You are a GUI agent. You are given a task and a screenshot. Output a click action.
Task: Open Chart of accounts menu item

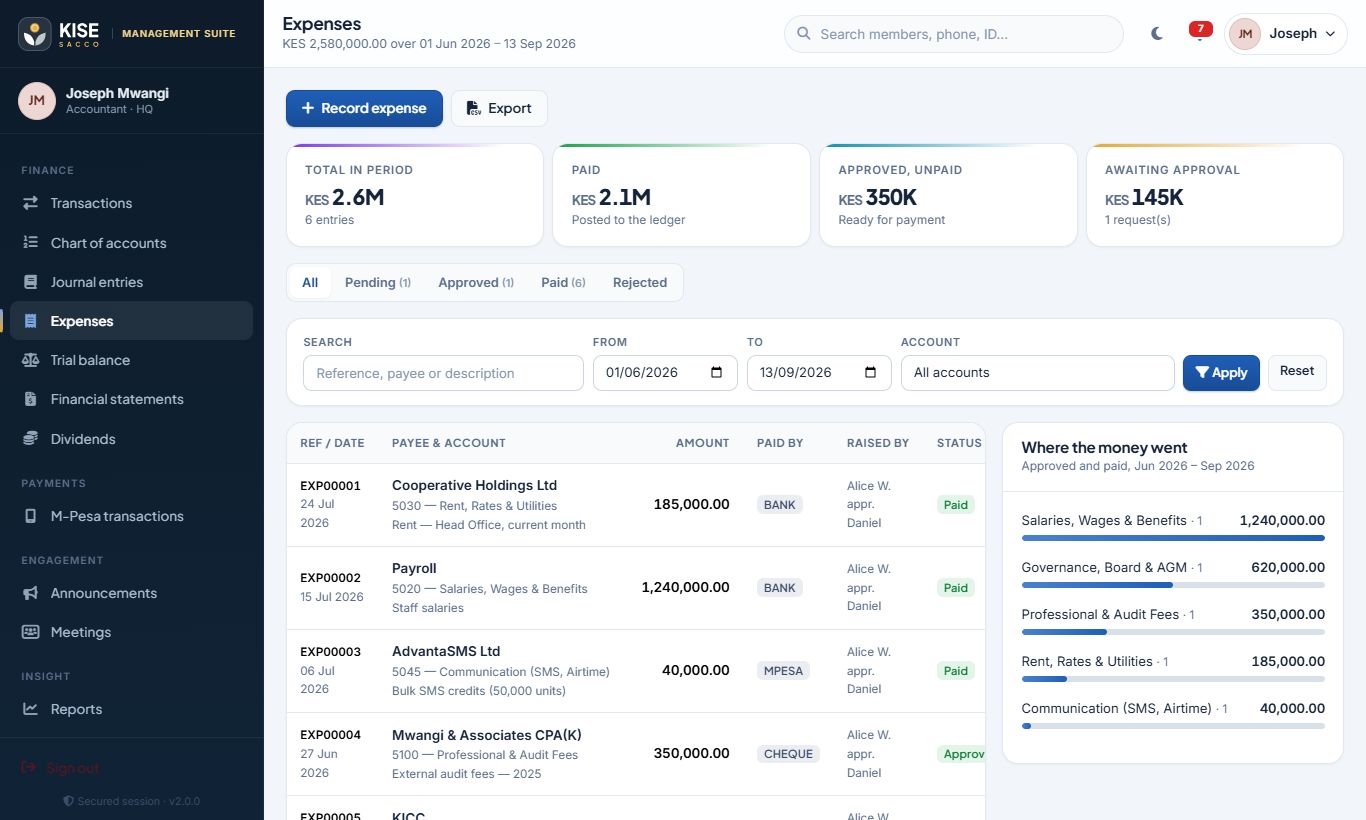(131, 243)
